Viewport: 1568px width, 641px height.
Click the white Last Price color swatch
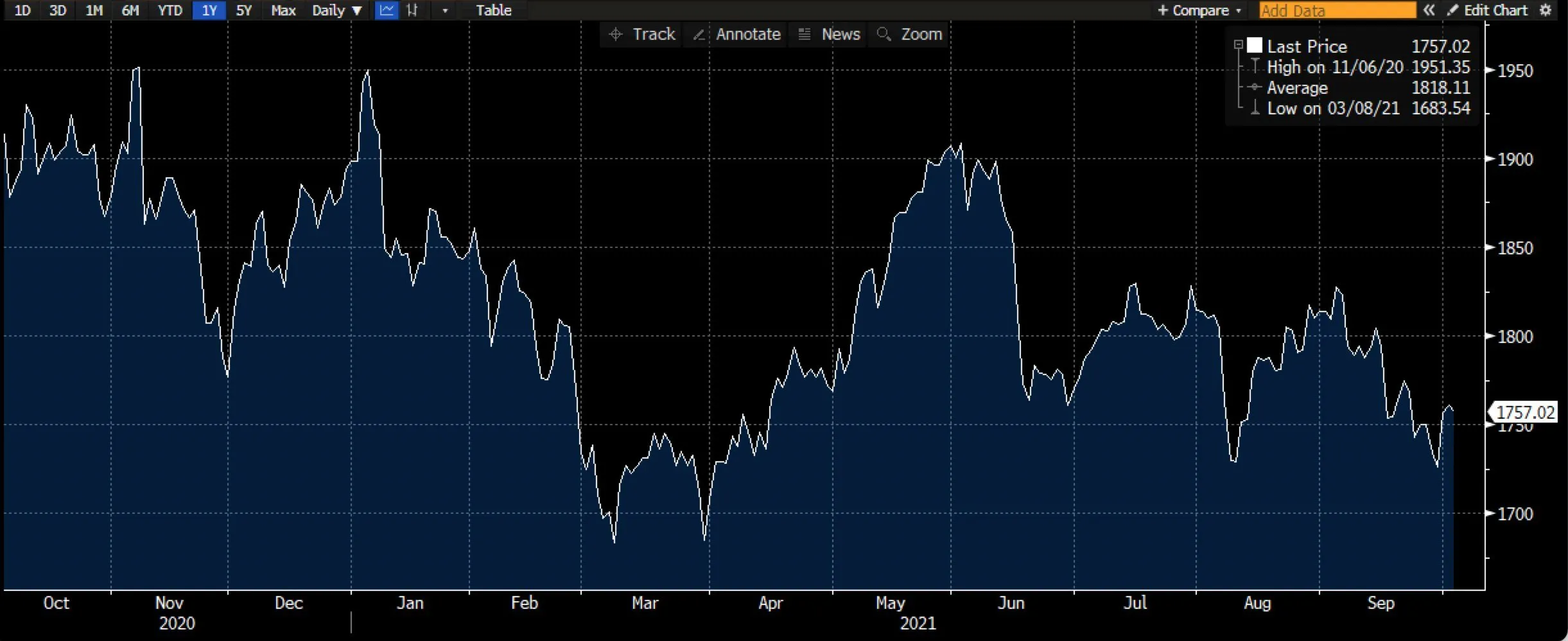tap(1255, 45)
